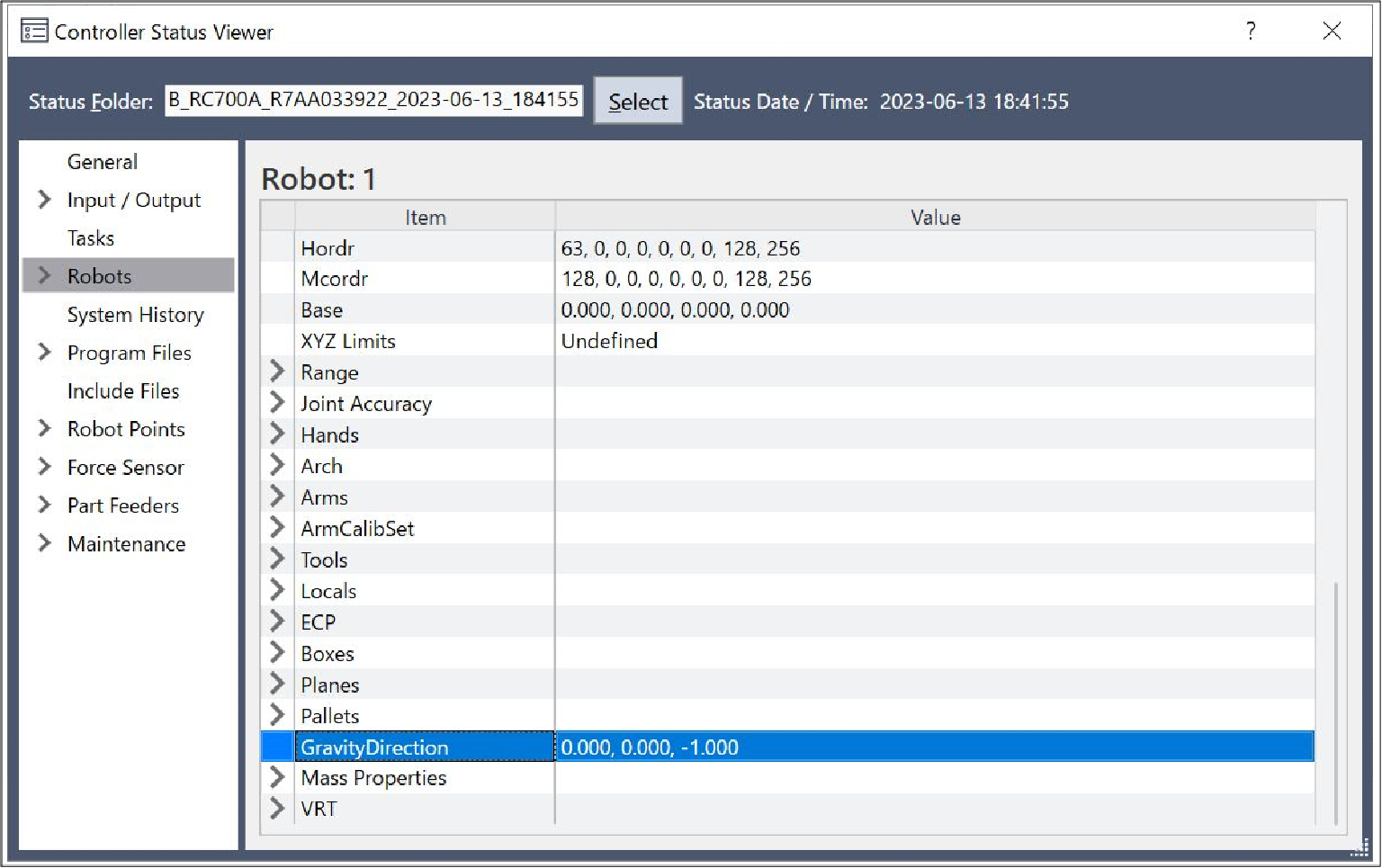The height and width of the screenshot is (868, 1382).
Task: Click the Value column header
Action: tap(935, 218)
